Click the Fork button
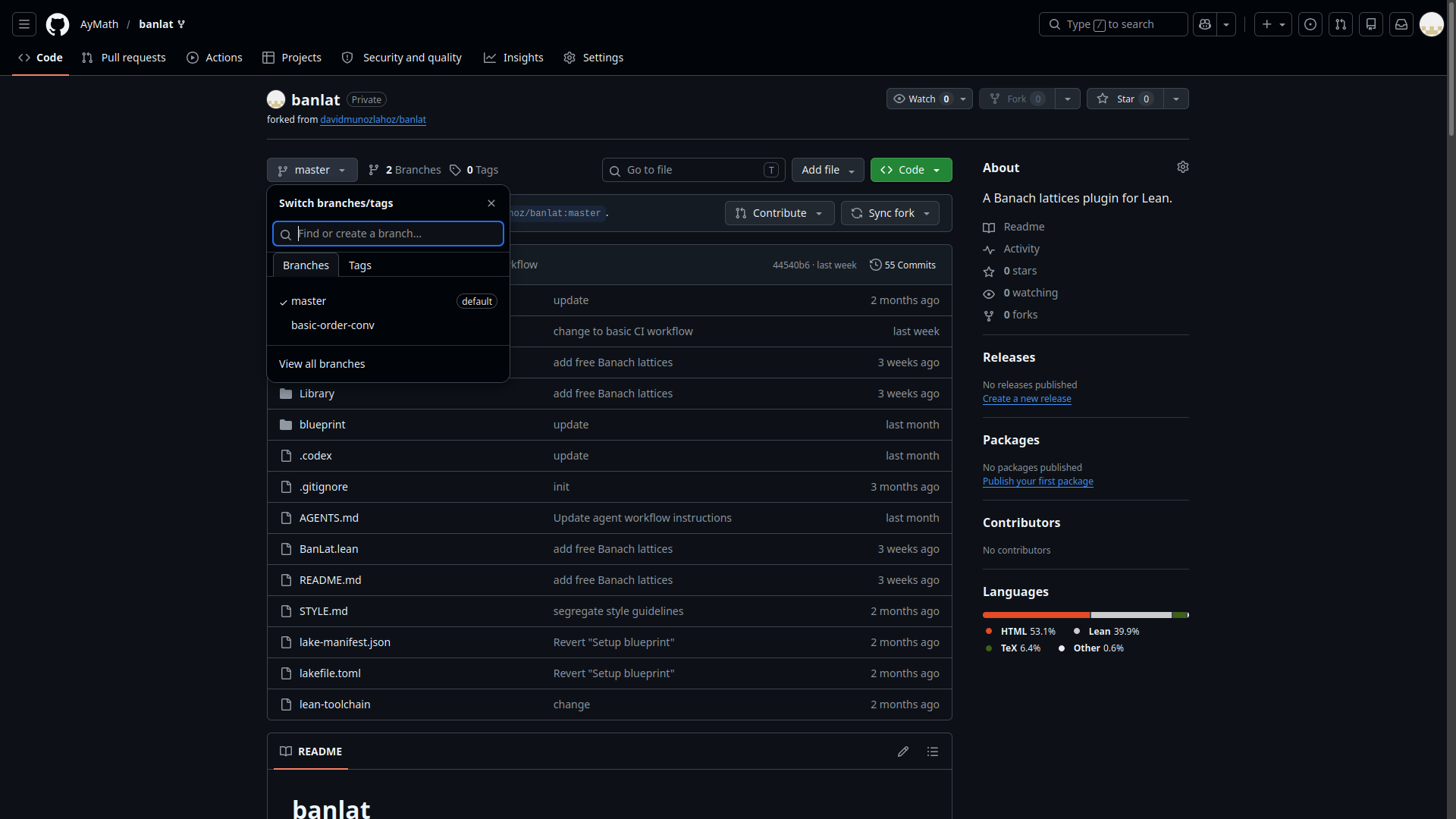Image resolution: width=1456 pixels, height=819 pixels. click(x=1017, y=99)
